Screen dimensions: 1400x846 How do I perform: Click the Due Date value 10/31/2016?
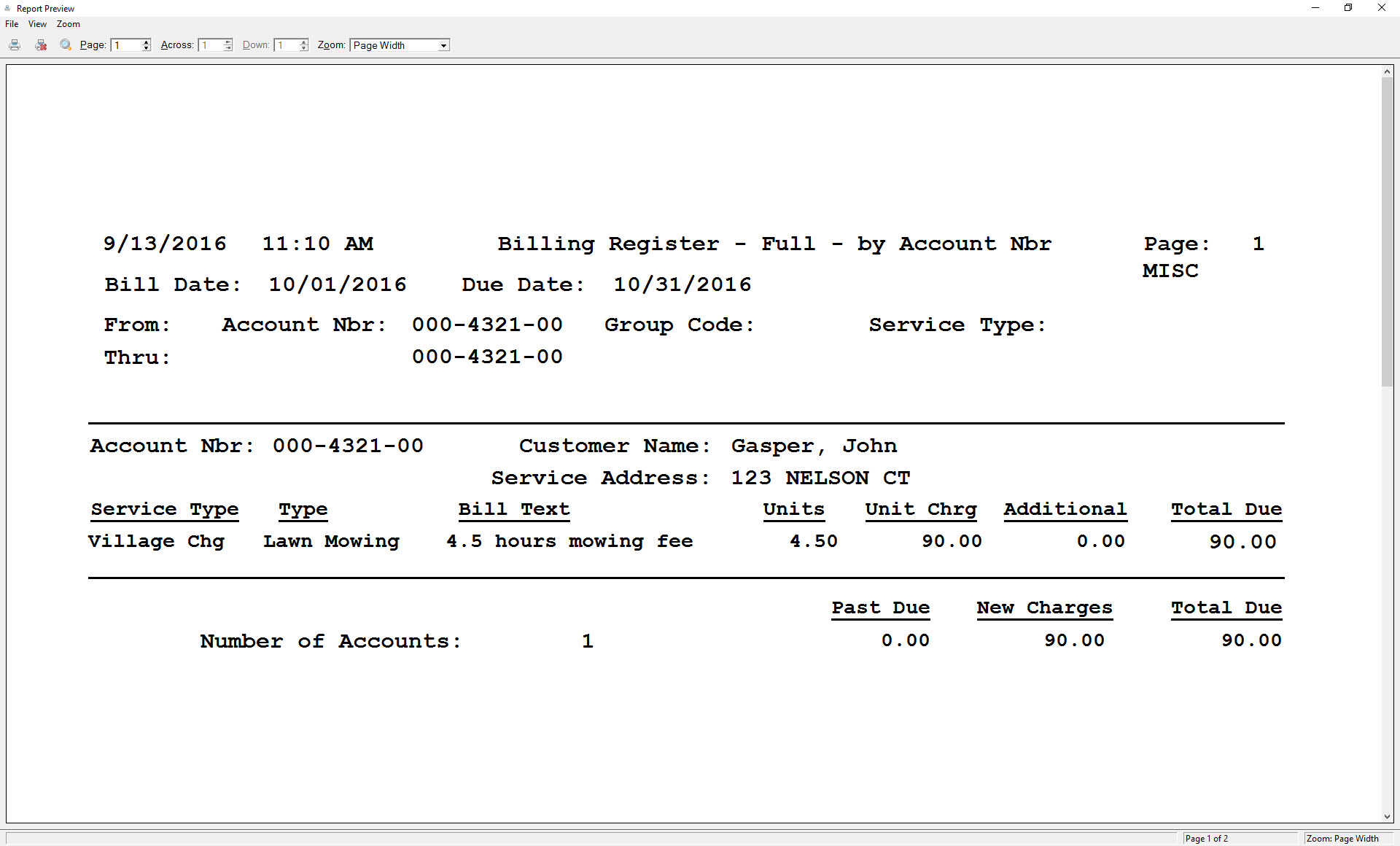pos(682,284)
